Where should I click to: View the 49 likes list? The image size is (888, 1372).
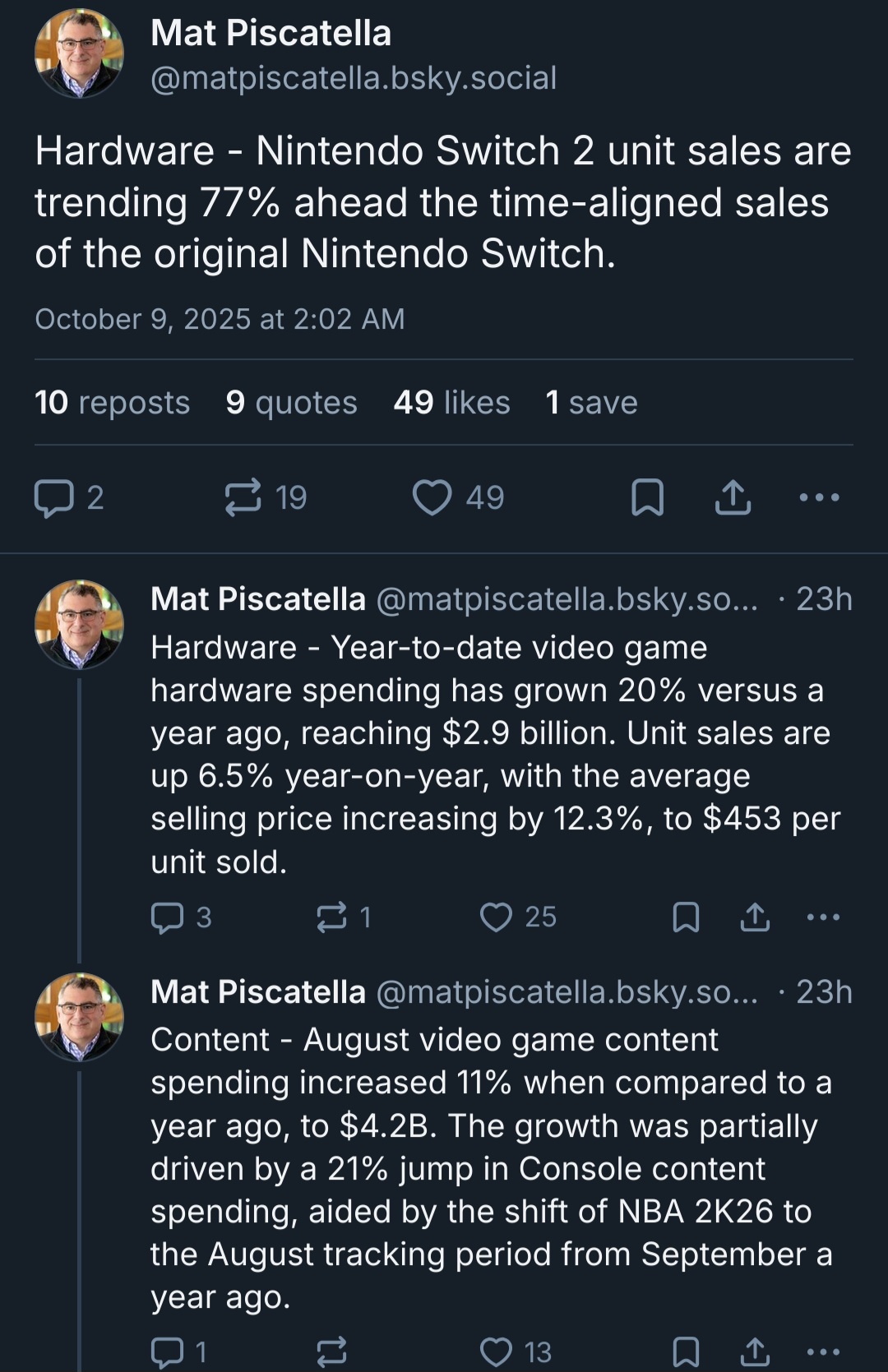pyautogui.click(x=451, y=403)
